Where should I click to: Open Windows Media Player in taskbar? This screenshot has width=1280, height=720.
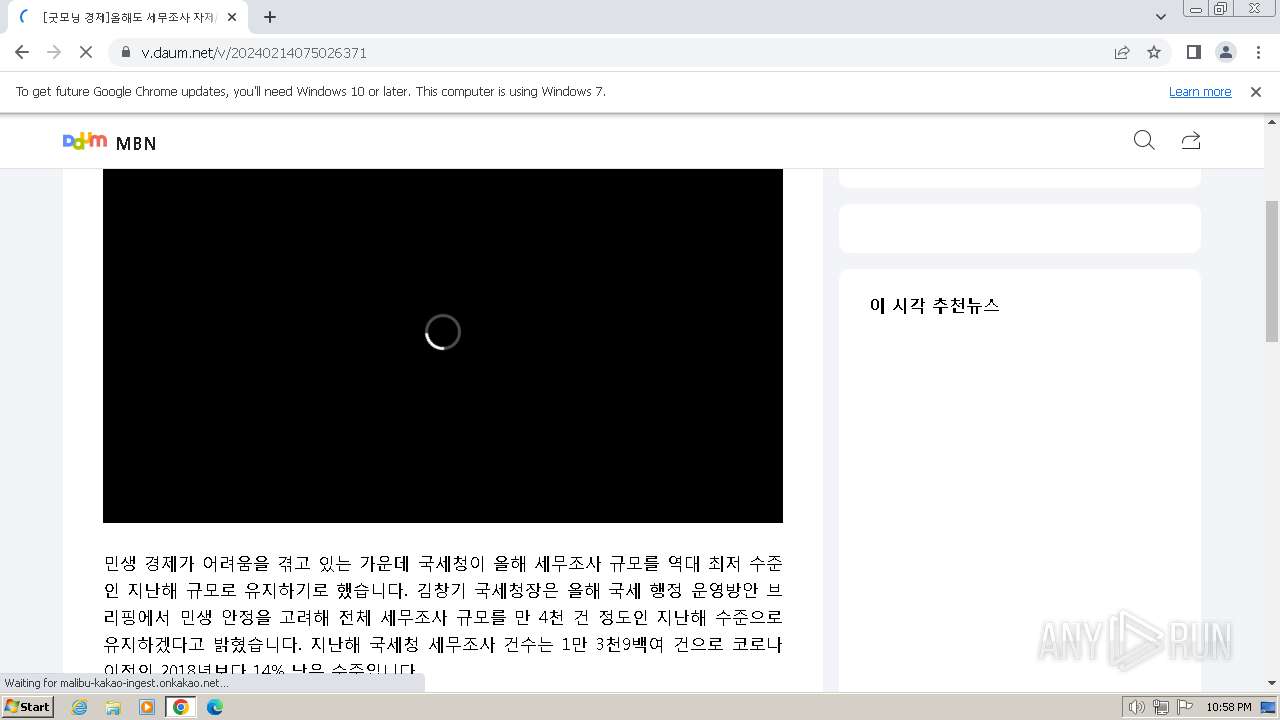point(147,707)
